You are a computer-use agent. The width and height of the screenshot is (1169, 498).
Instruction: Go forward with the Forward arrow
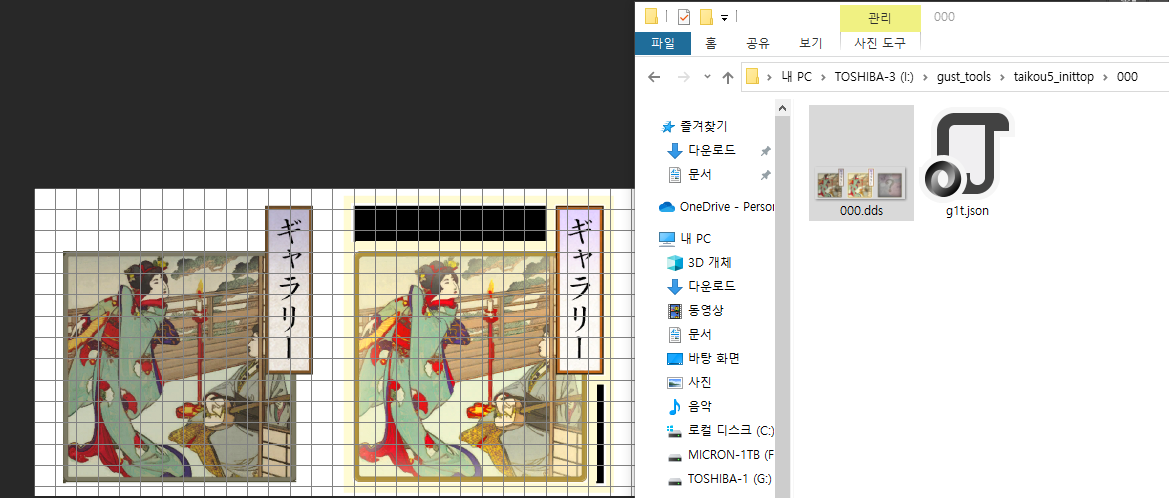[x=683, y=77]
